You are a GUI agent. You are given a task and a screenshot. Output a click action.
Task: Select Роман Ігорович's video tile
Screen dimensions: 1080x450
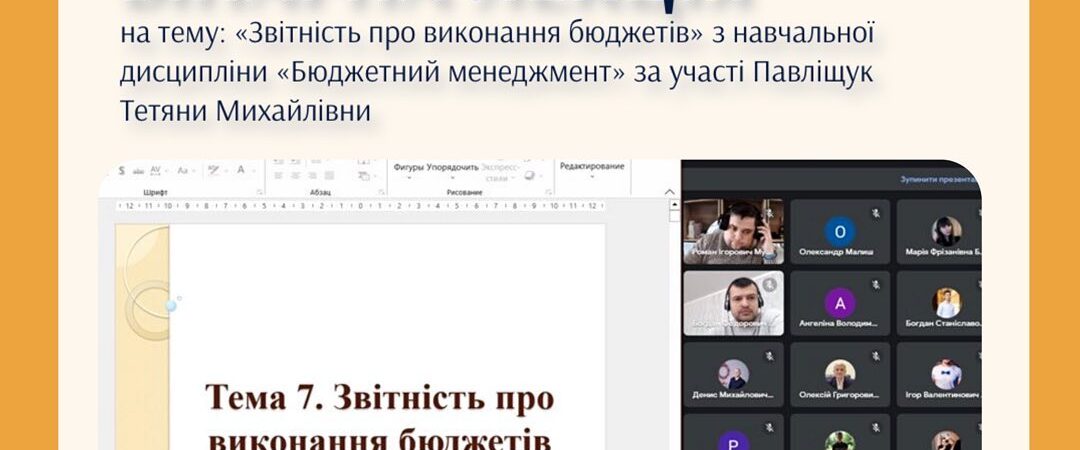coord(733,232)
